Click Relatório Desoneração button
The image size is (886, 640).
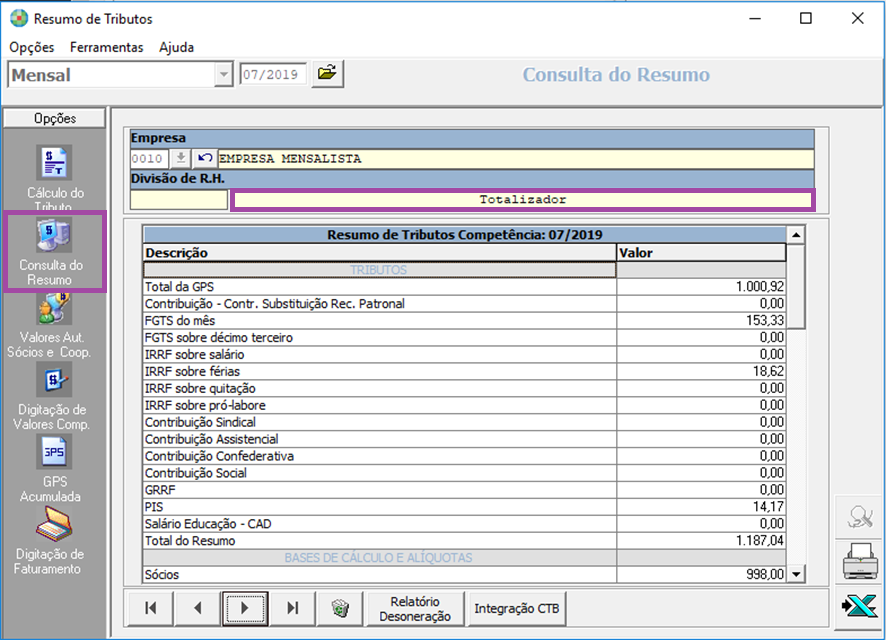[415, 608]
